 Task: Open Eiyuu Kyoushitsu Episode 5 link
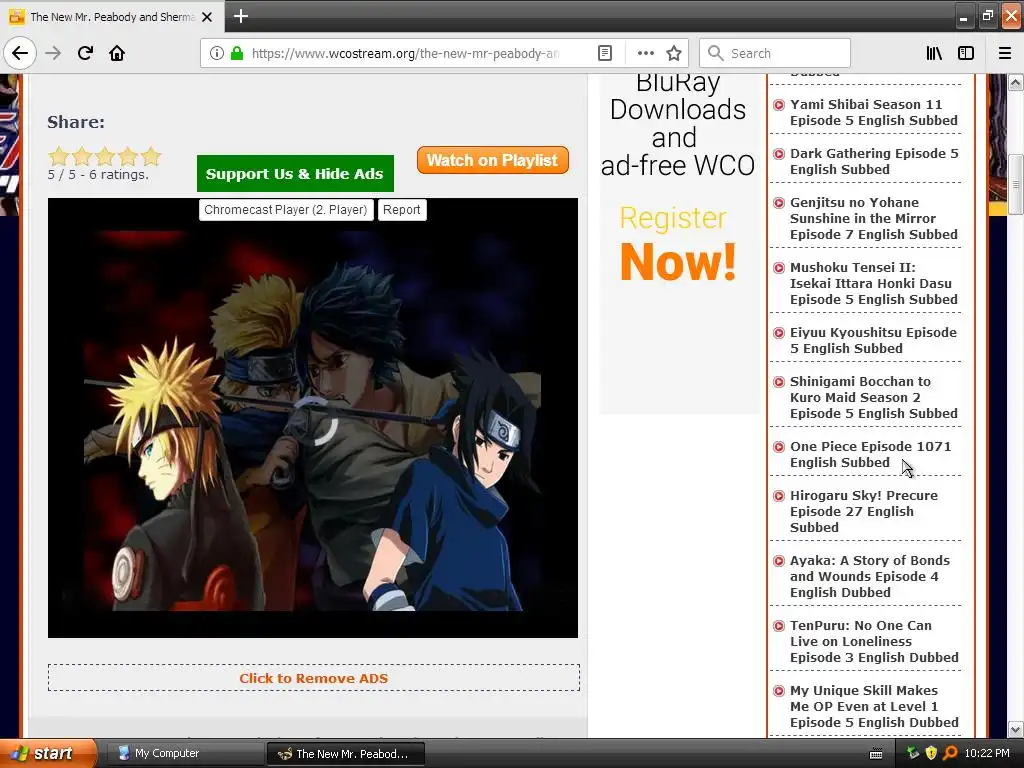(x=873, y=340)
